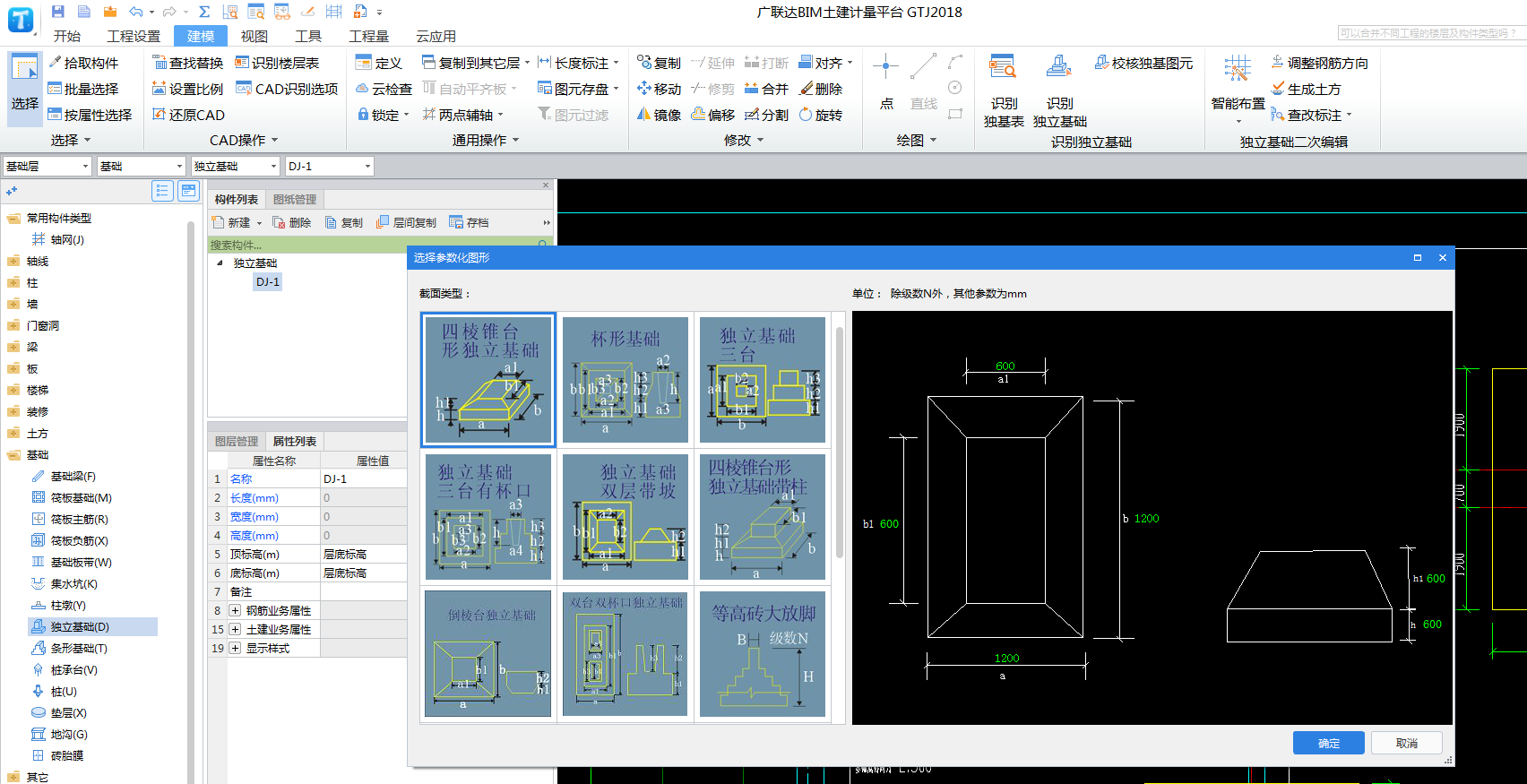Select the 镜像 mirror tool
The width and height of the screenshot is (1527, 784).
pyautogui.click(x=660, y=115)
